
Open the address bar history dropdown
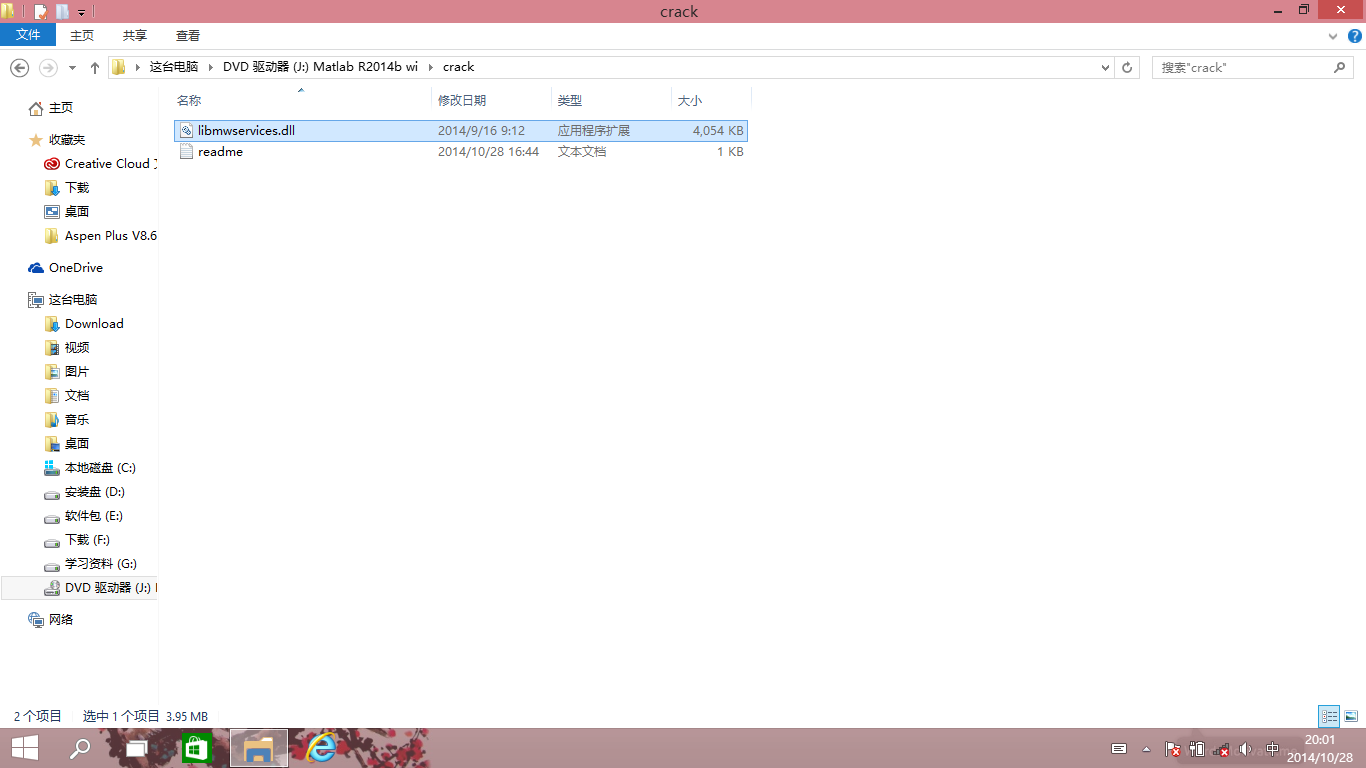tap(1105, 67)
